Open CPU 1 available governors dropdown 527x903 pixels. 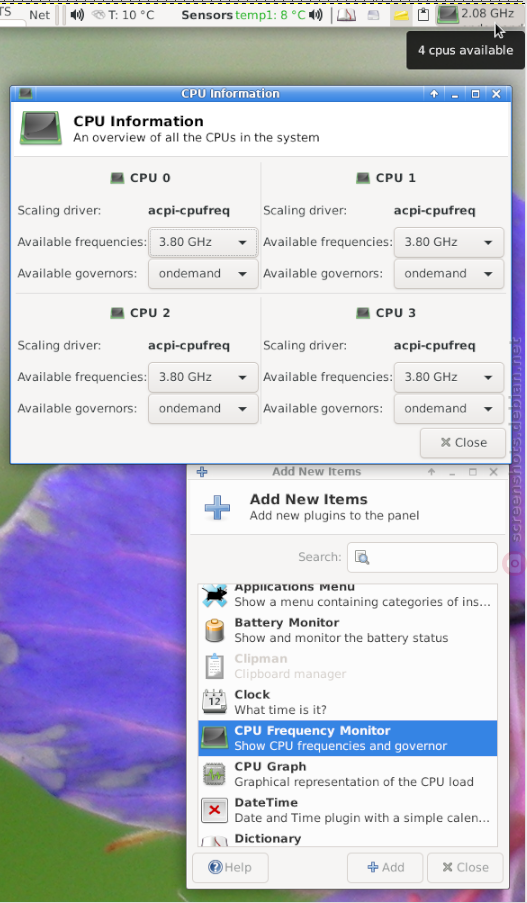(449, 274)
